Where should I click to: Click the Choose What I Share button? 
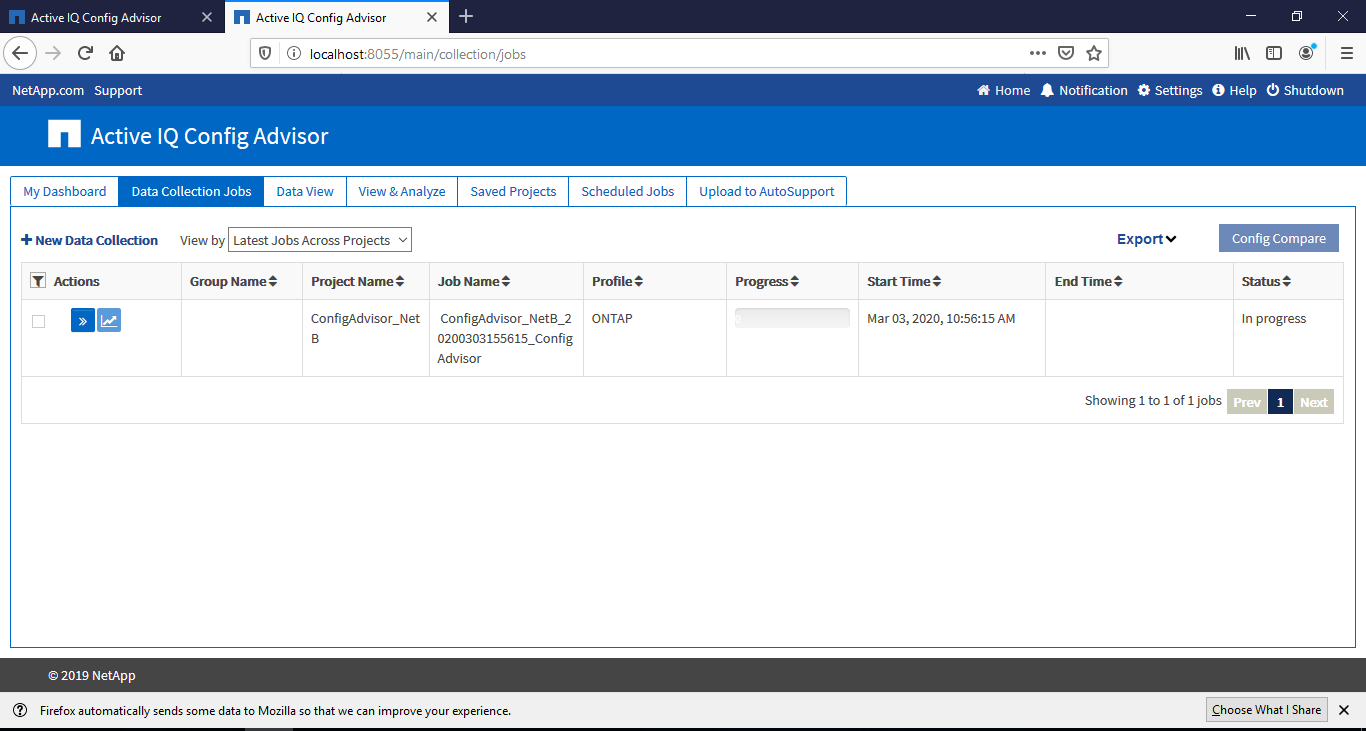pyautogui.click(x=1266, y=709)
